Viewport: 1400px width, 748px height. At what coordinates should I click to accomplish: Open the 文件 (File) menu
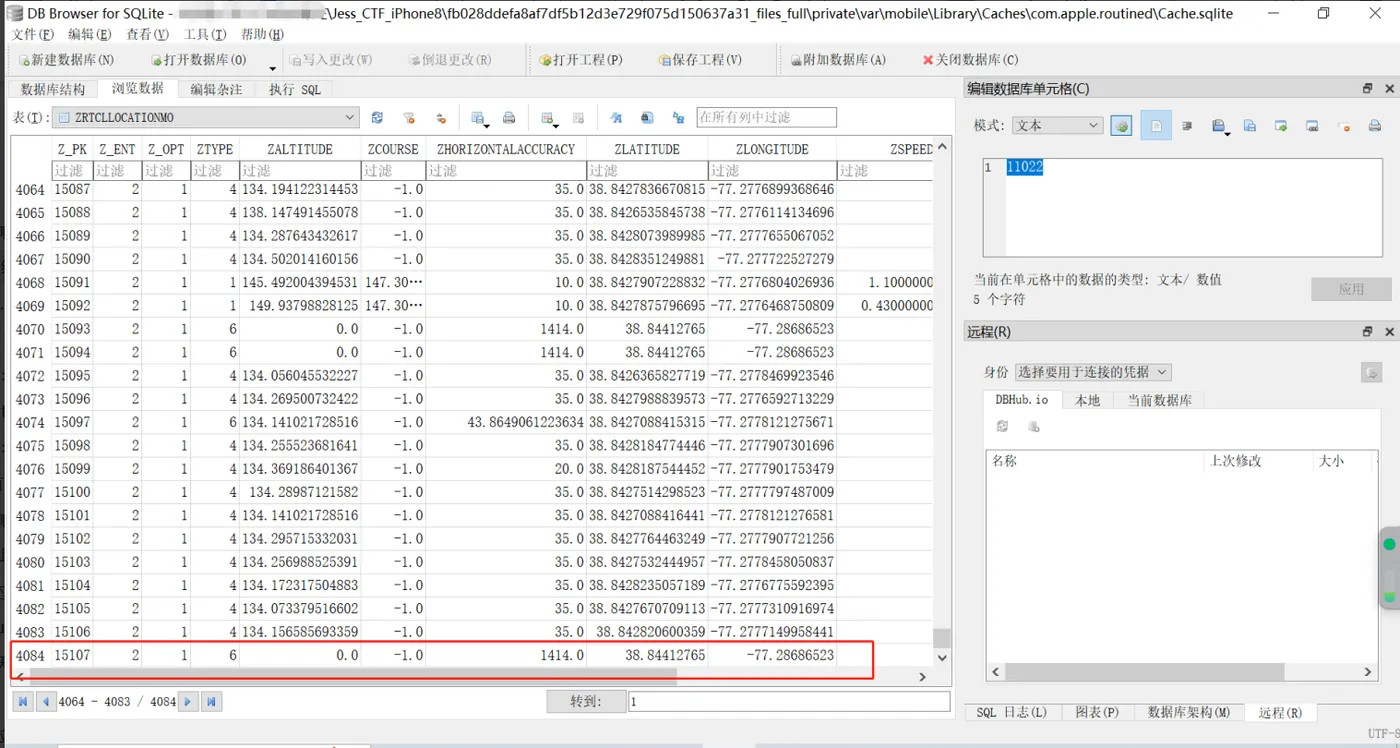(x=32, y=34)
